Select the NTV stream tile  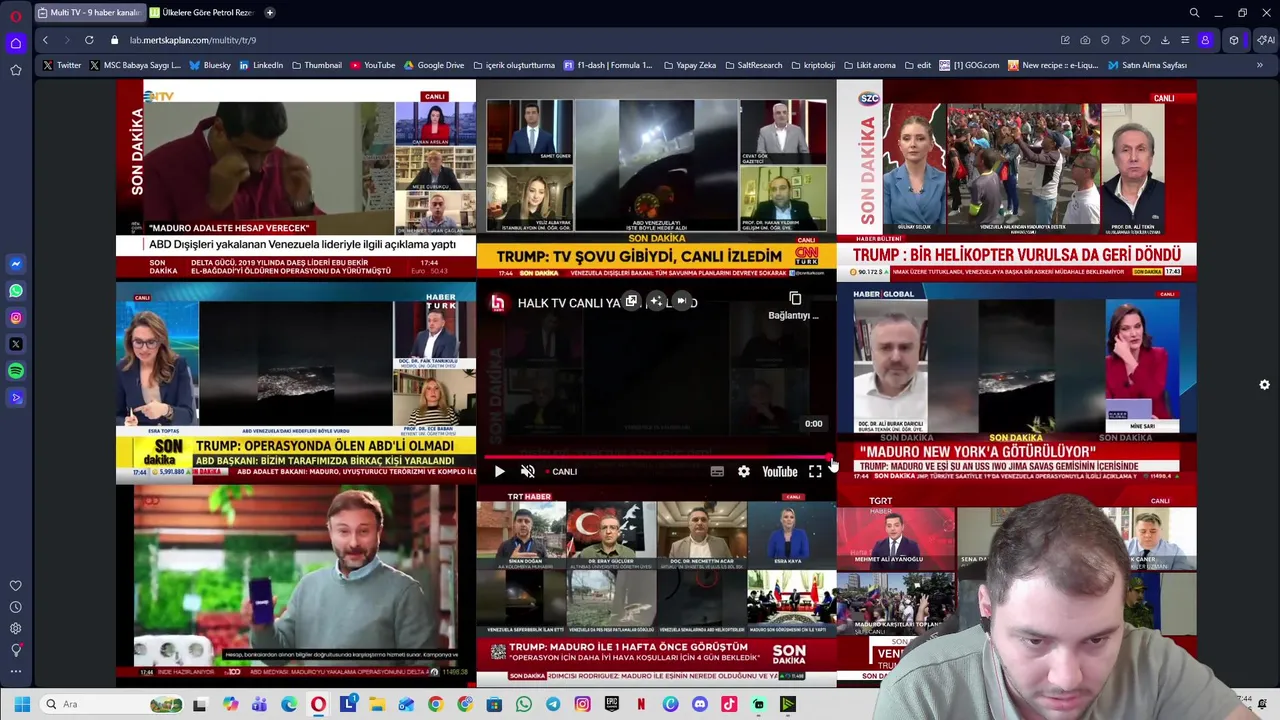pyautogui.click(x=296, y=180)
